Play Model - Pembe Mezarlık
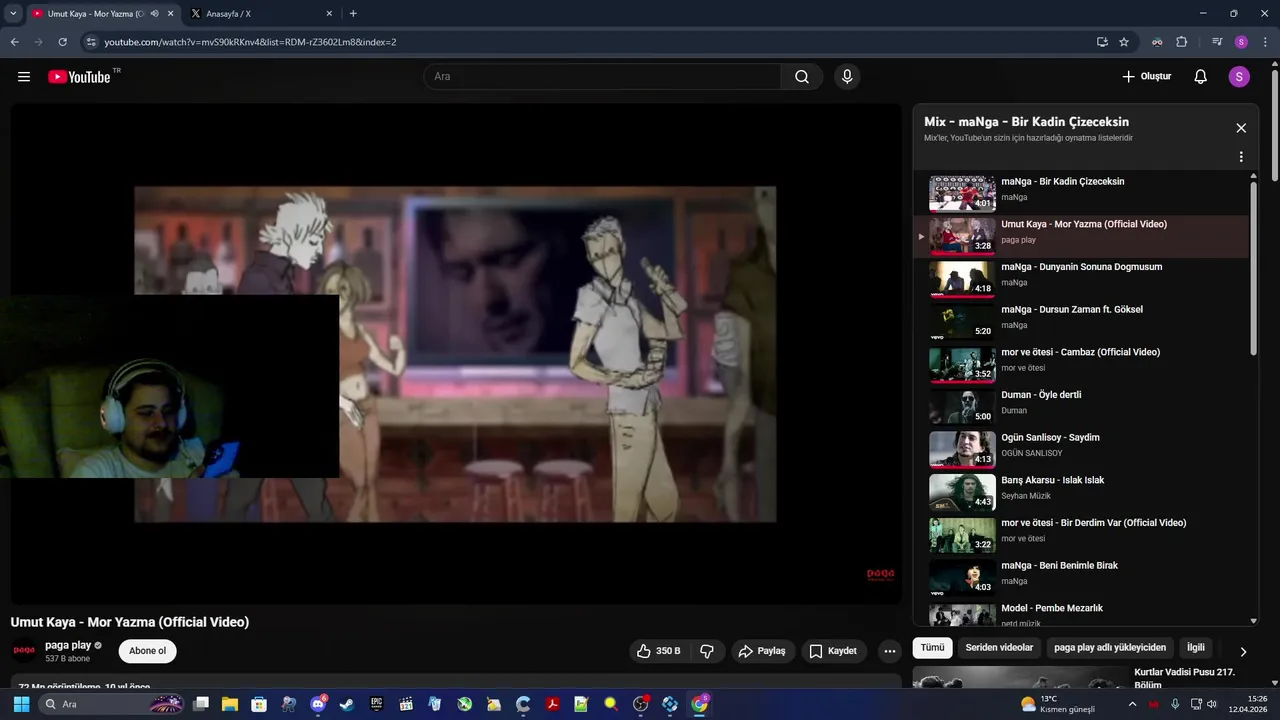This screenshot has height=720, width=1280. (x=1082, y=613)
